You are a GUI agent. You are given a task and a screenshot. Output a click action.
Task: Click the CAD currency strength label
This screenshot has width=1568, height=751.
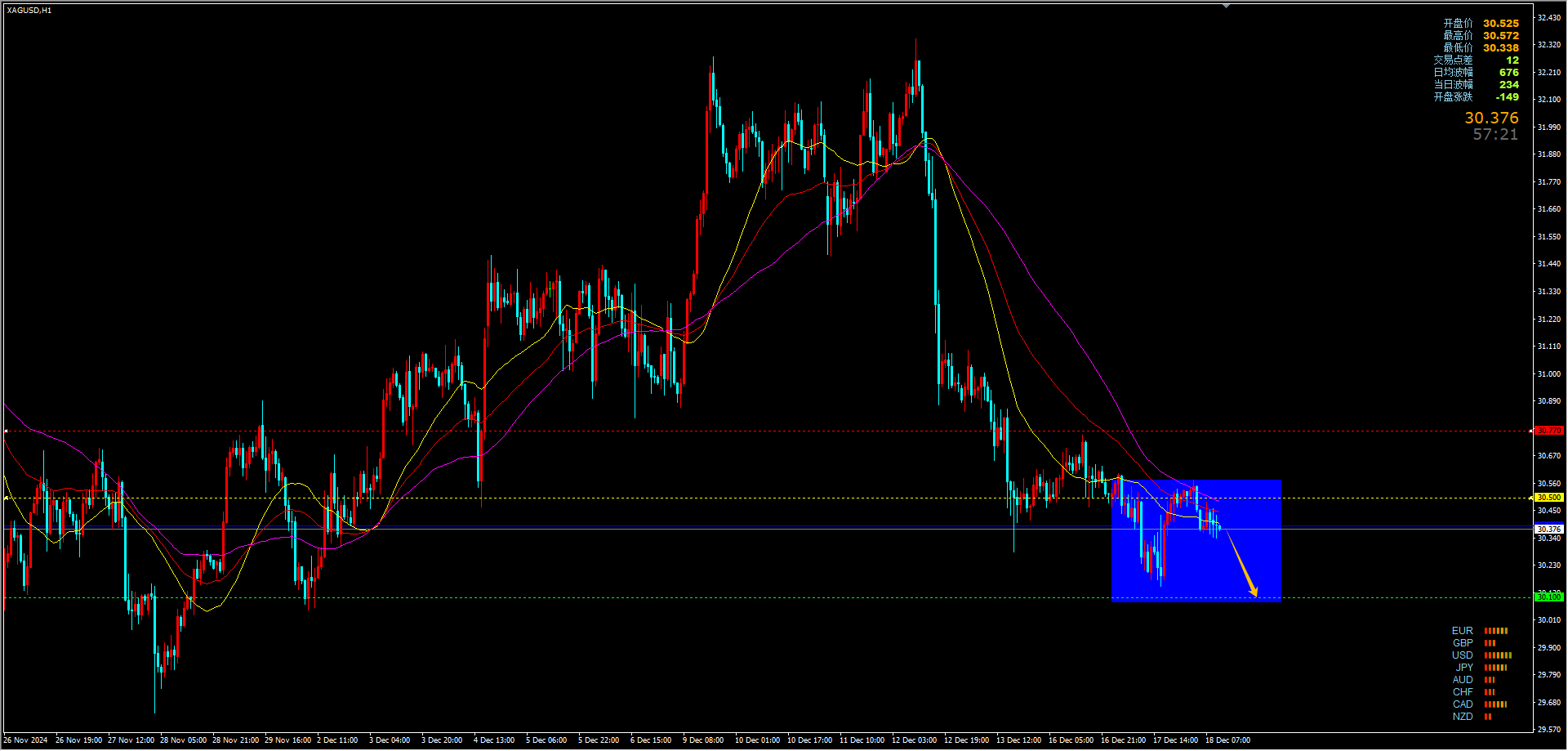[x=1463, y=704]
